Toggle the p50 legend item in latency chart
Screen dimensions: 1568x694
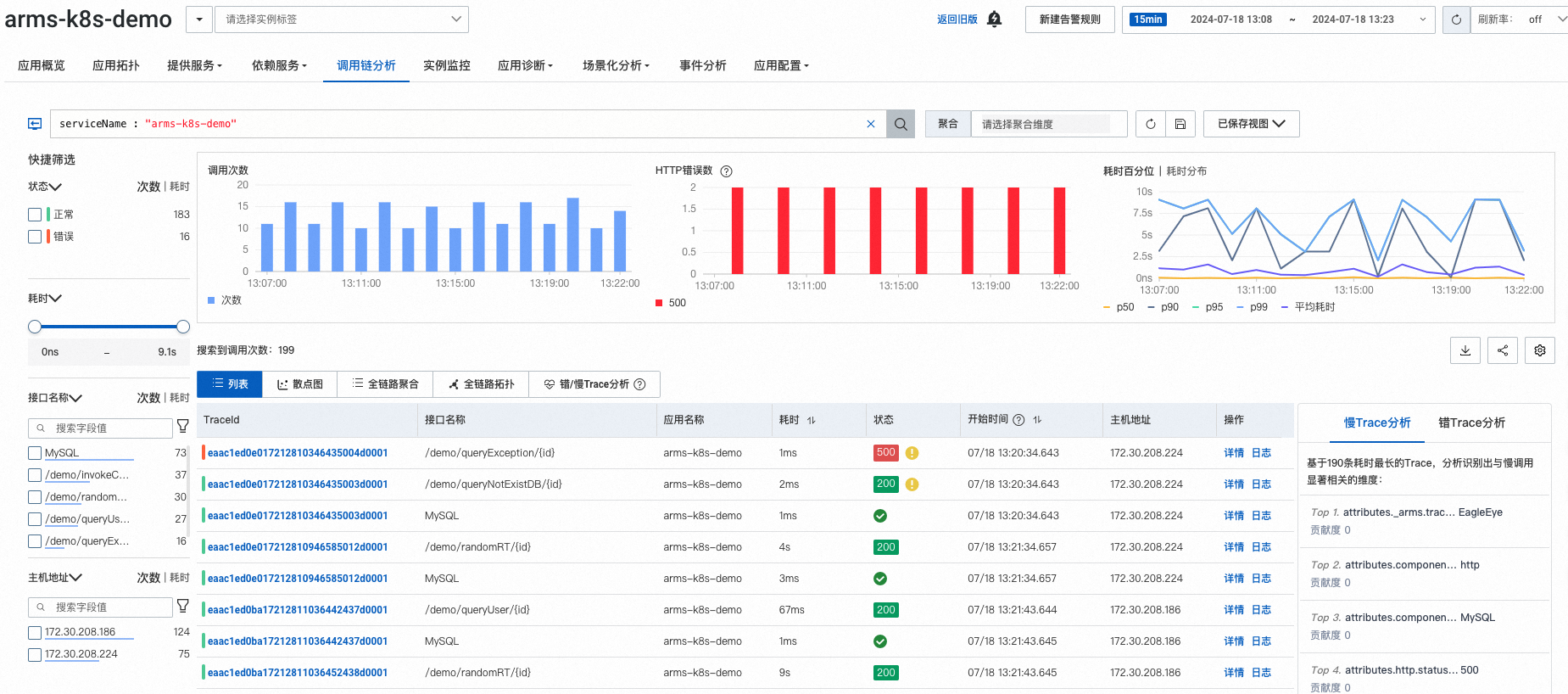pyautogui.click(x=1119, y=307)
